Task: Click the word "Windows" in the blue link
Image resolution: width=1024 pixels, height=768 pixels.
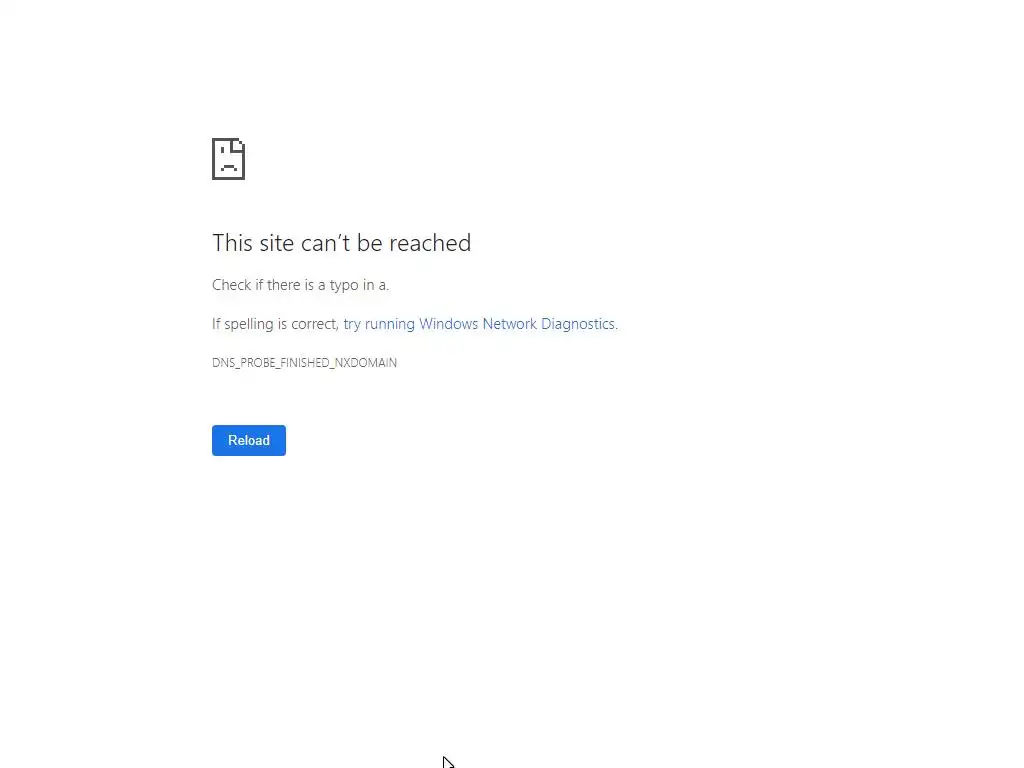Action: [448, 324]
